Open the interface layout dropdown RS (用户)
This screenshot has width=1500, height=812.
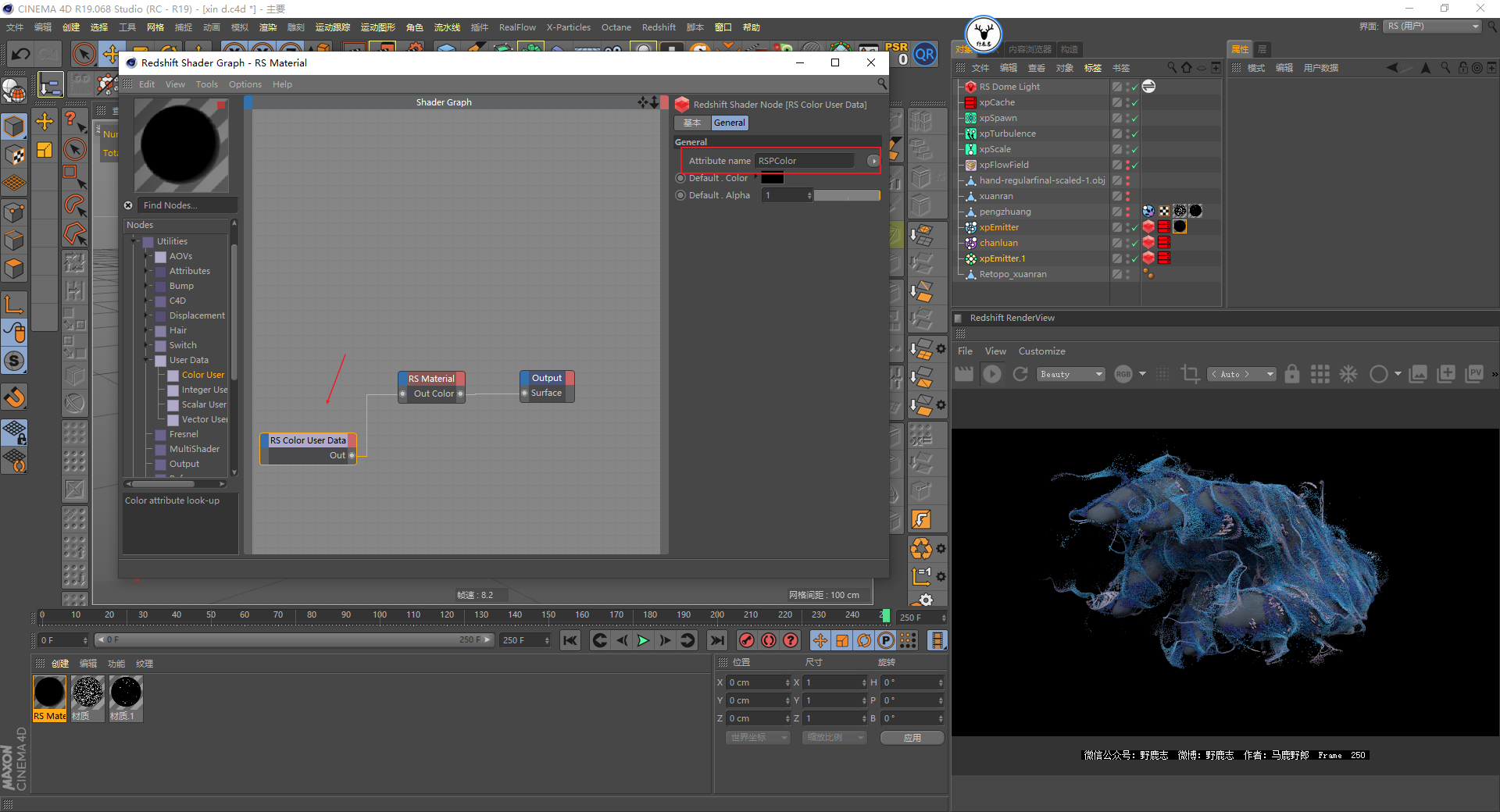coord(1433,27)
